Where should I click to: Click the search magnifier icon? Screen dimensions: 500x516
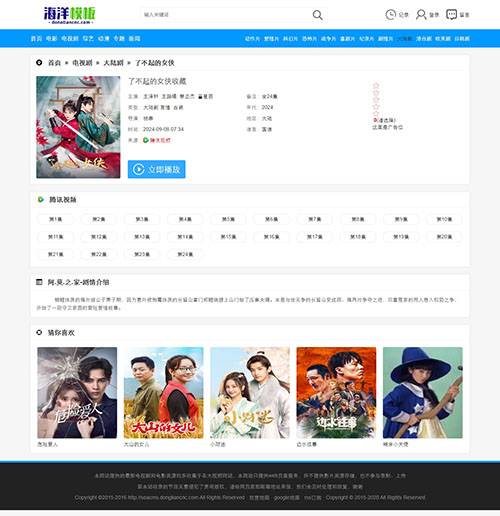tap(317, 15)
